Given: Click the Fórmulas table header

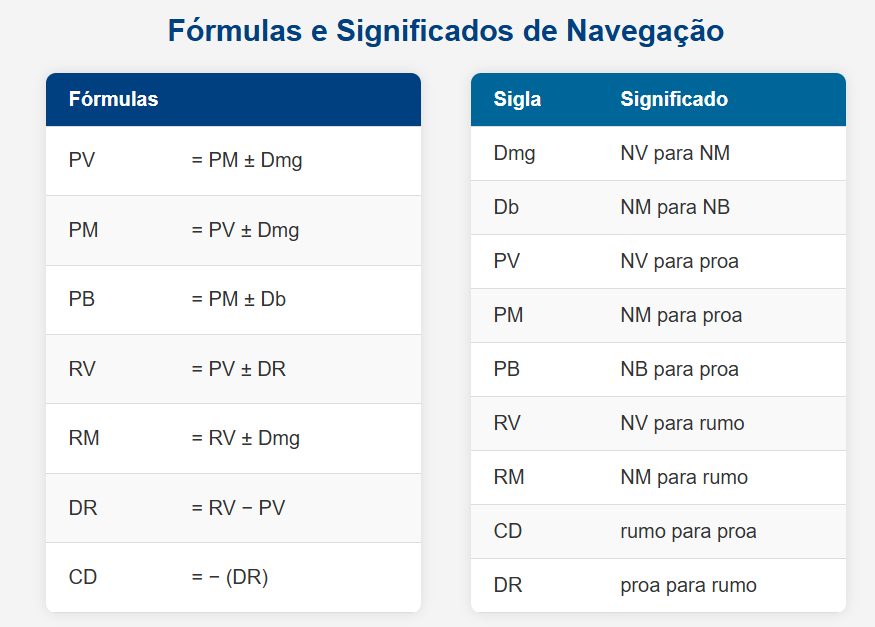Looking at the screenshot, I should [113, 100].
